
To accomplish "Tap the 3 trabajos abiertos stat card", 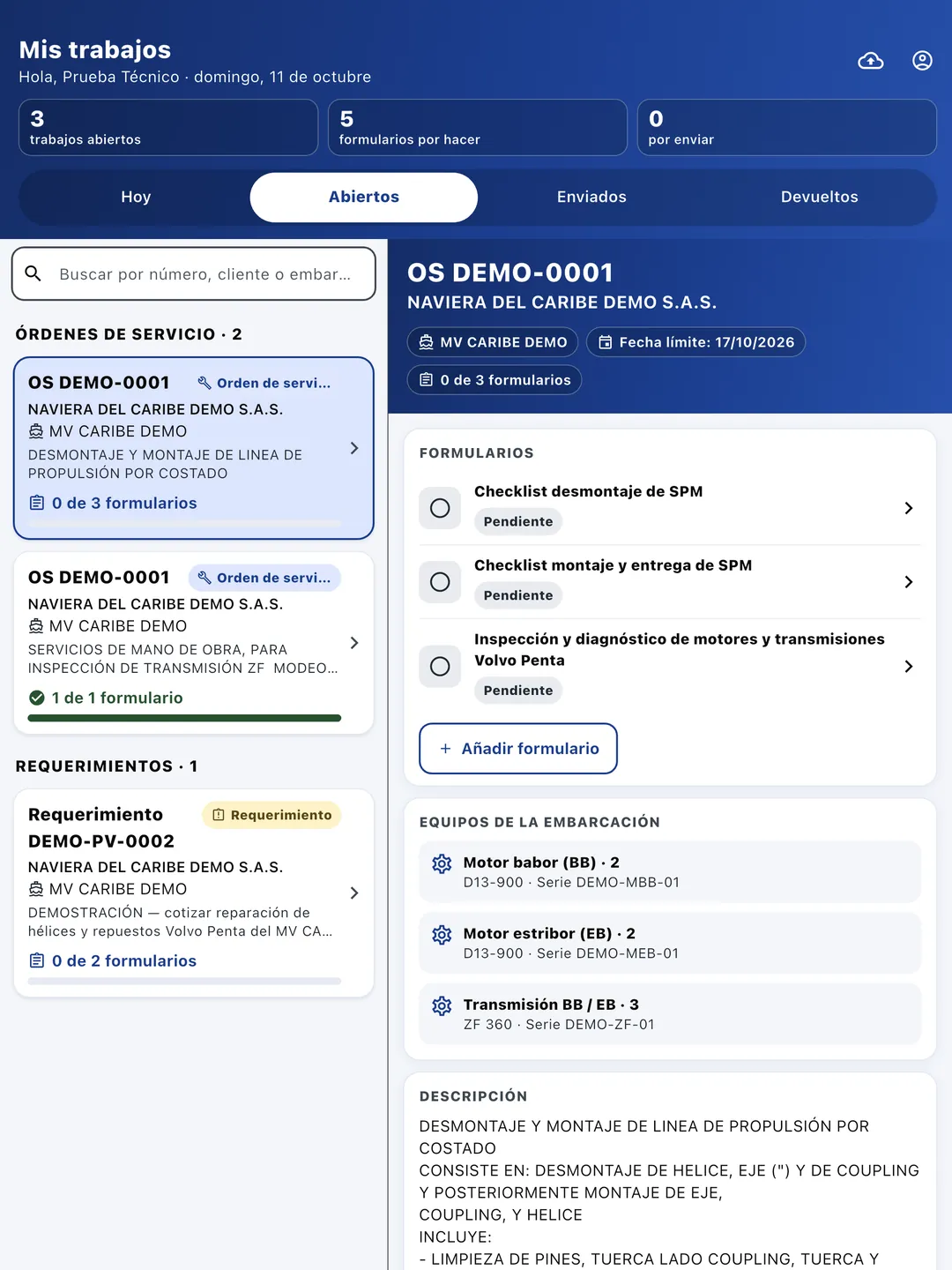I will coord(168,128).
